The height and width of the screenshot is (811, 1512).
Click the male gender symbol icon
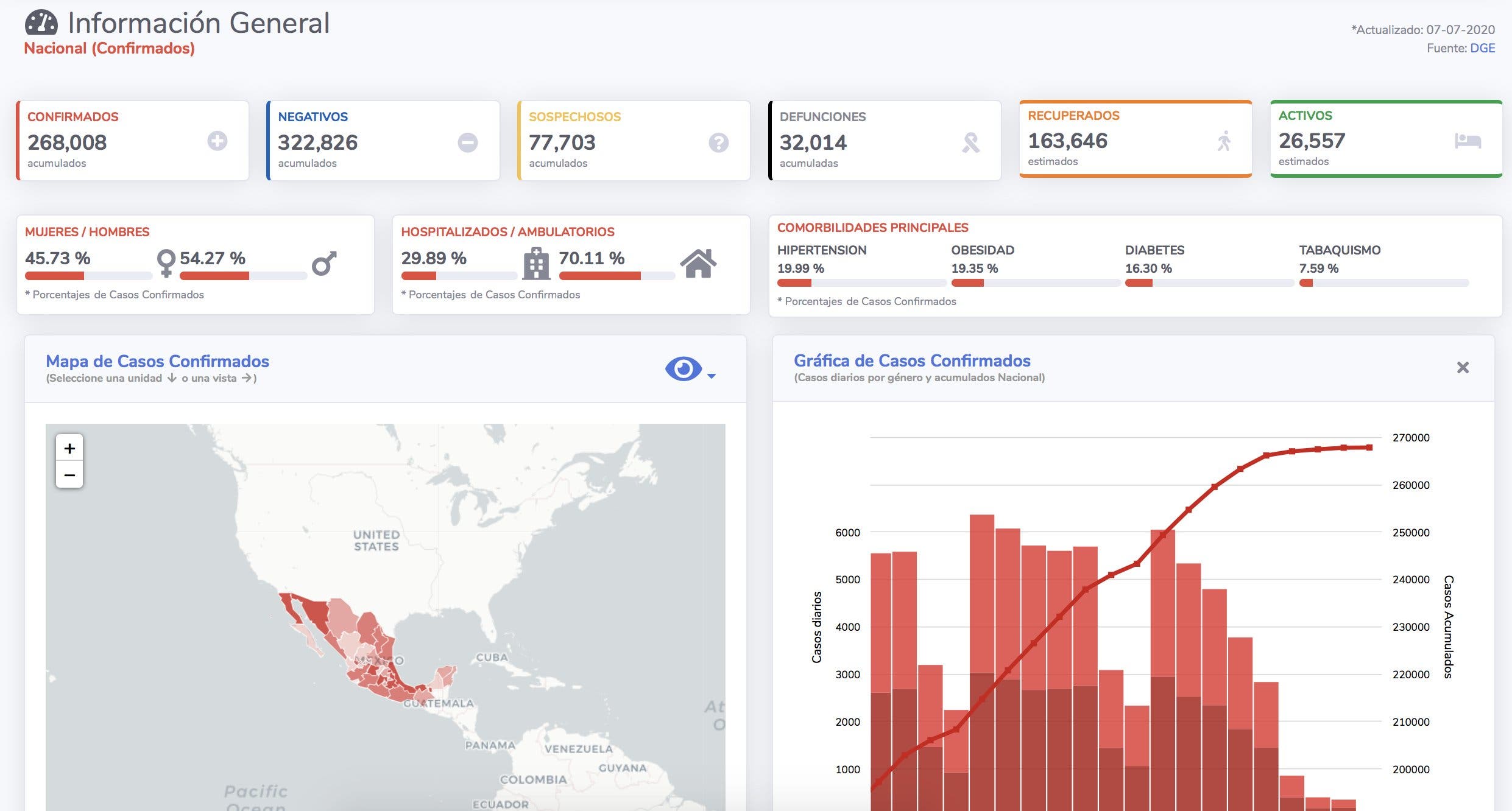pyautogui.click(x=324, y=263)
